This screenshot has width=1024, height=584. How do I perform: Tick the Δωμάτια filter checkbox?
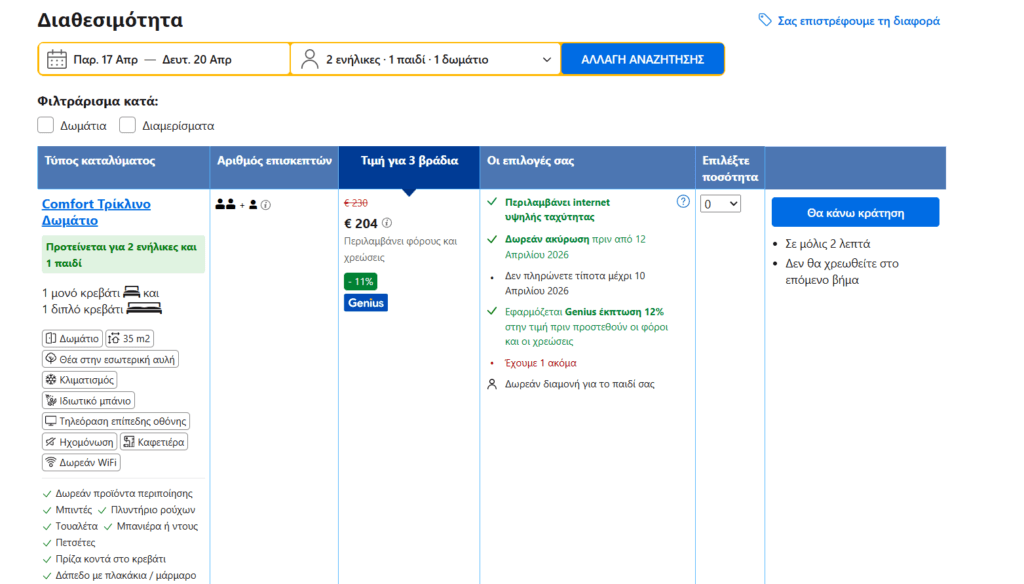point(45,125)
